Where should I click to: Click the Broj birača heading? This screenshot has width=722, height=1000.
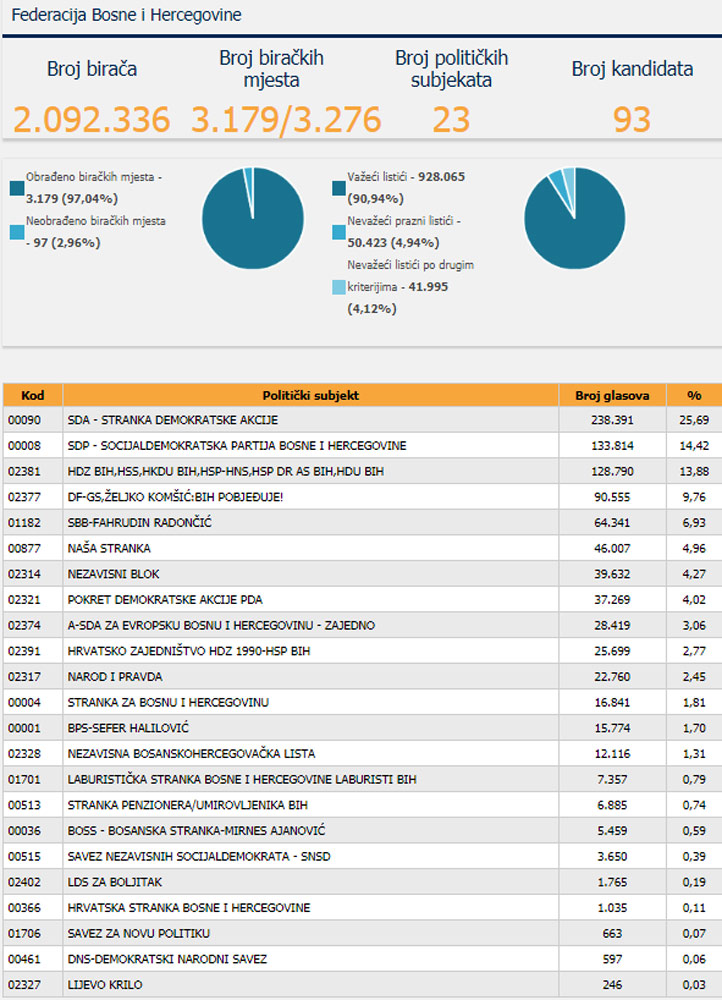coord(92,69)
